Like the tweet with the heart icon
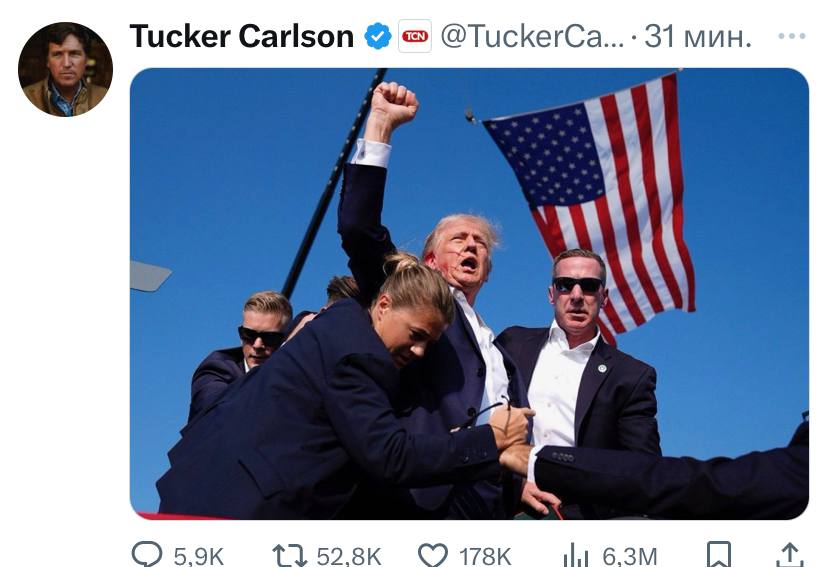 (432, 556)
